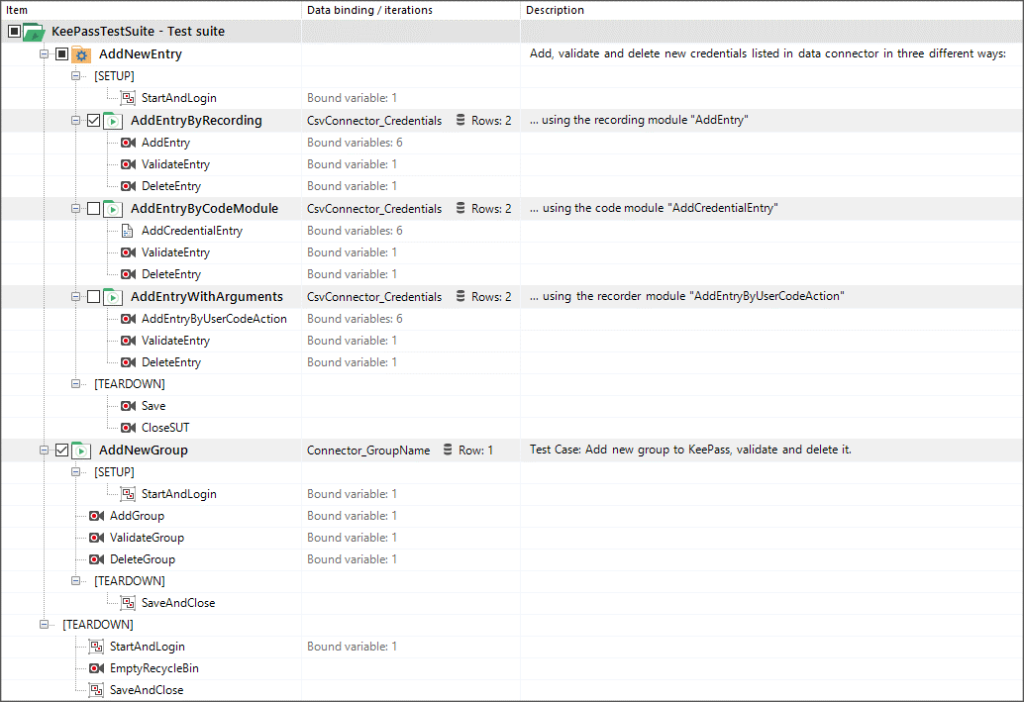Click the AddCredentialEntry code module icon

128,231
